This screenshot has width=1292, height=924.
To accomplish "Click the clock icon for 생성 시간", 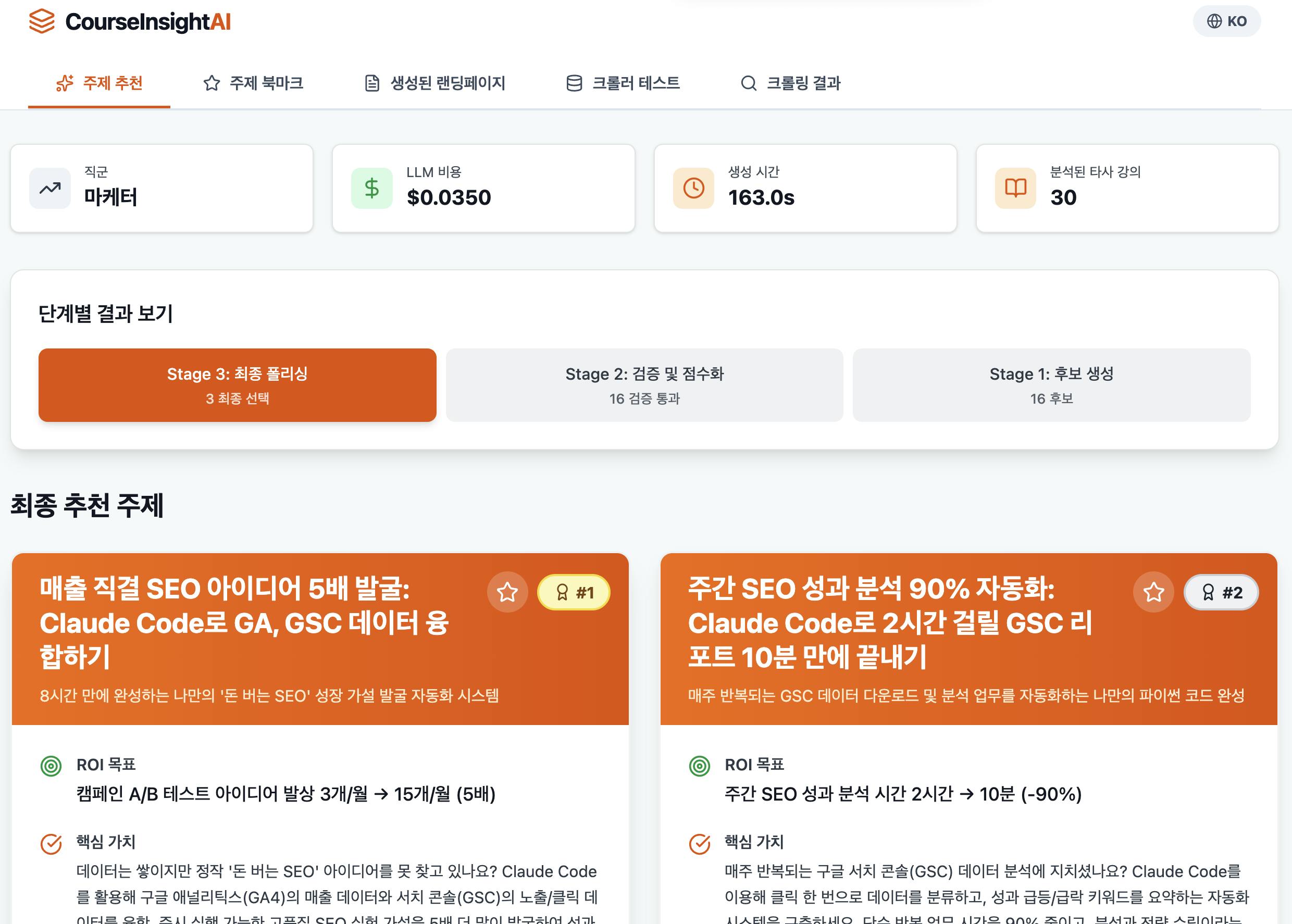I will (x=693, y=189).
